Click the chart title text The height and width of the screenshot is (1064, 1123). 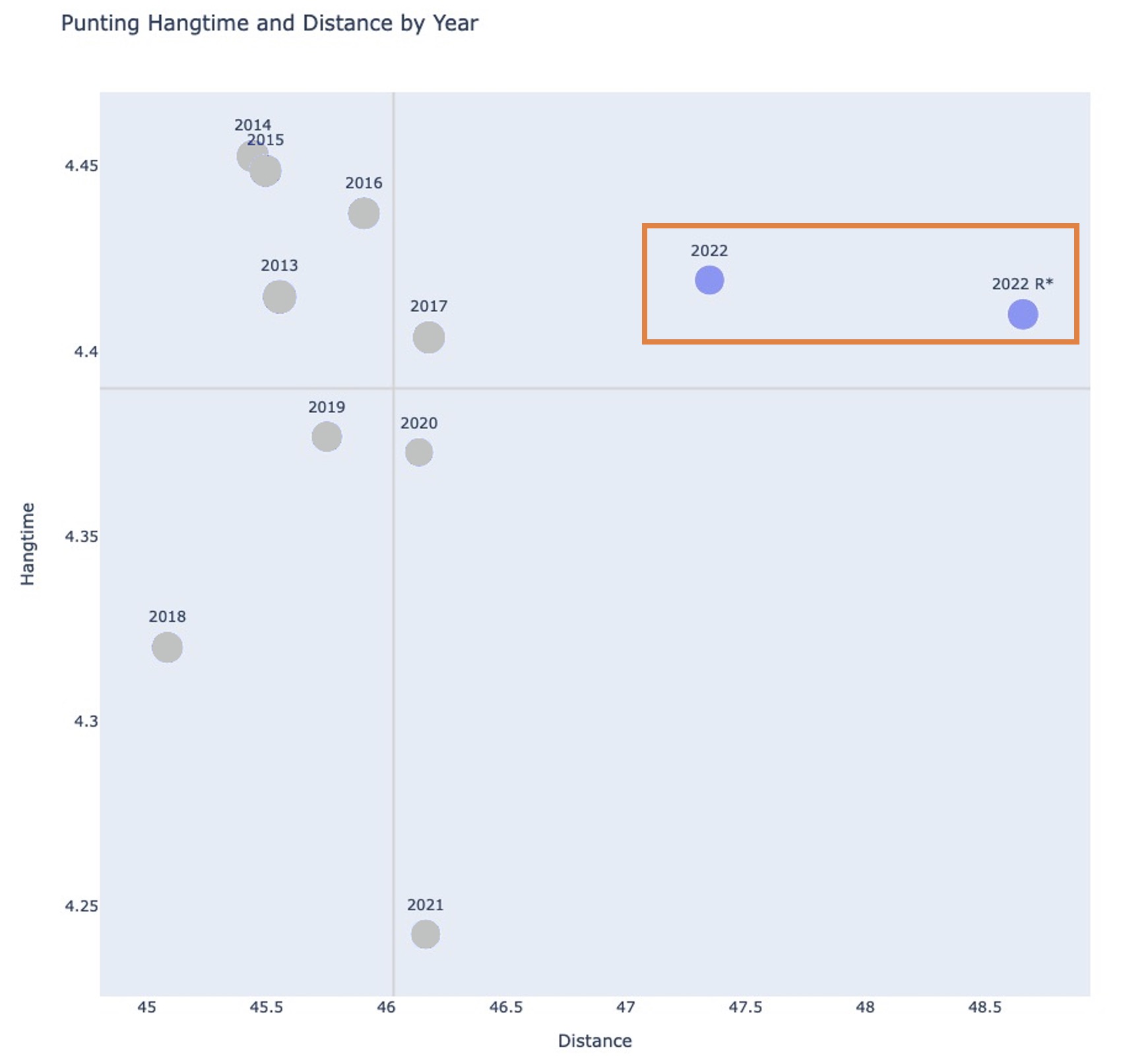tap(269, 23)
